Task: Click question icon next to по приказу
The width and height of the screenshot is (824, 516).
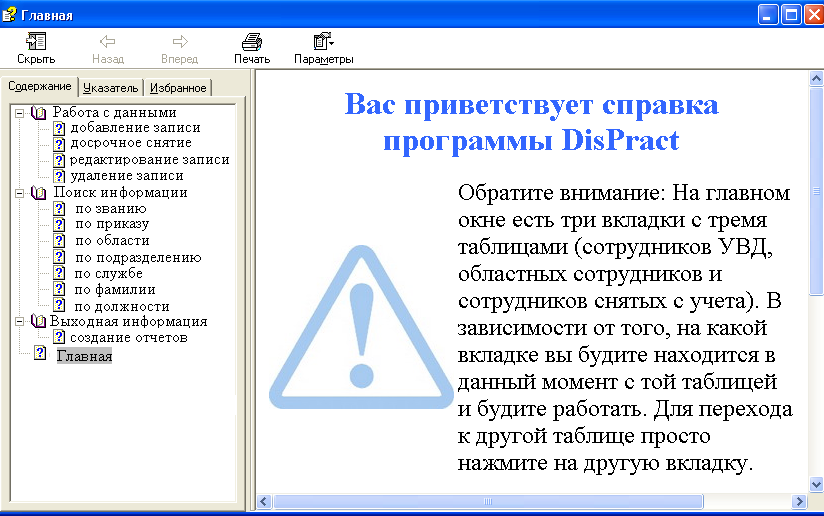Action: pos(59,224)
